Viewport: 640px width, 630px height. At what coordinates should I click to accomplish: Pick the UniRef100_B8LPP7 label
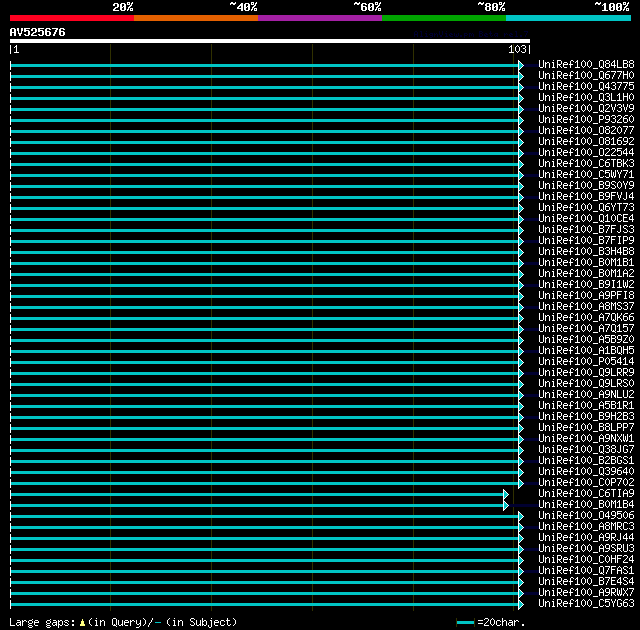point(586,428)
